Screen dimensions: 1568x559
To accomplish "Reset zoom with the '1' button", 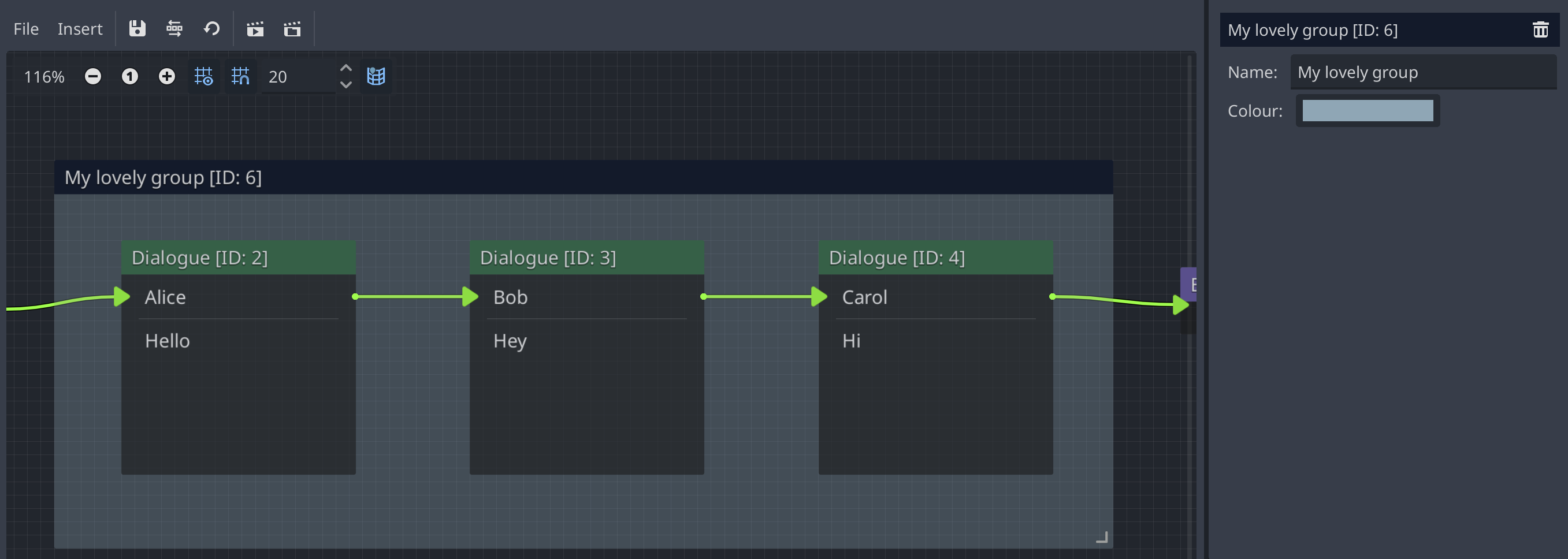I will pyautogui.click(x=129, y=77).
